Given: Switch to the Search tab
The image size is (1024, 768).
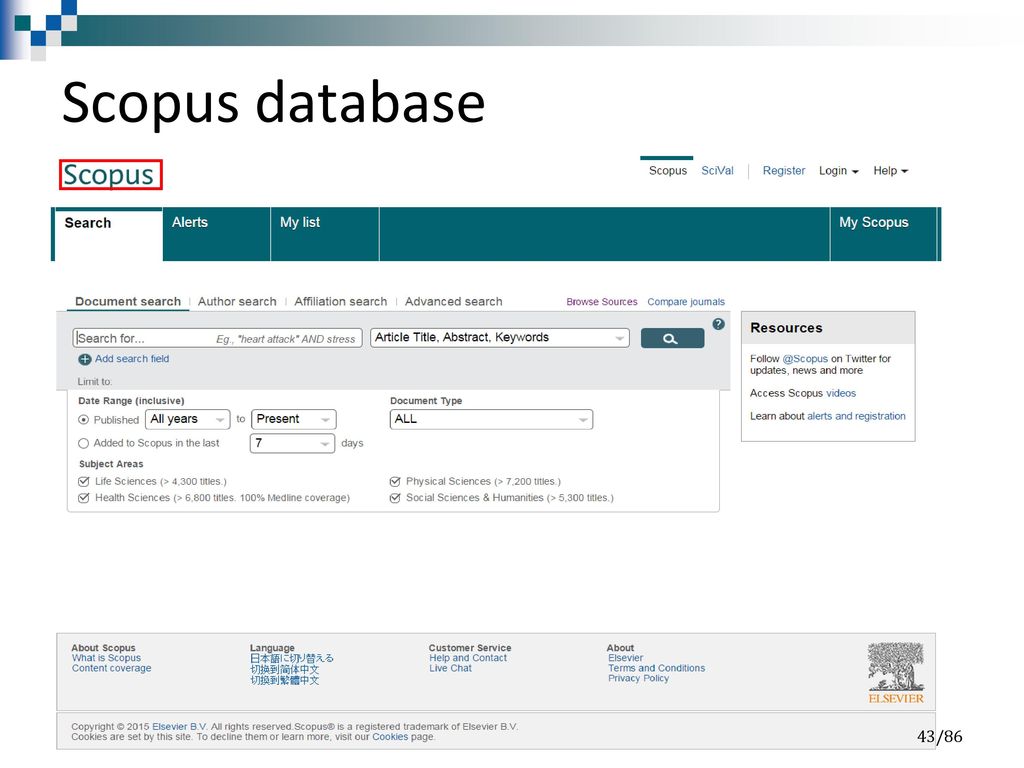Looking at the screenshot, I should (108, 234).
